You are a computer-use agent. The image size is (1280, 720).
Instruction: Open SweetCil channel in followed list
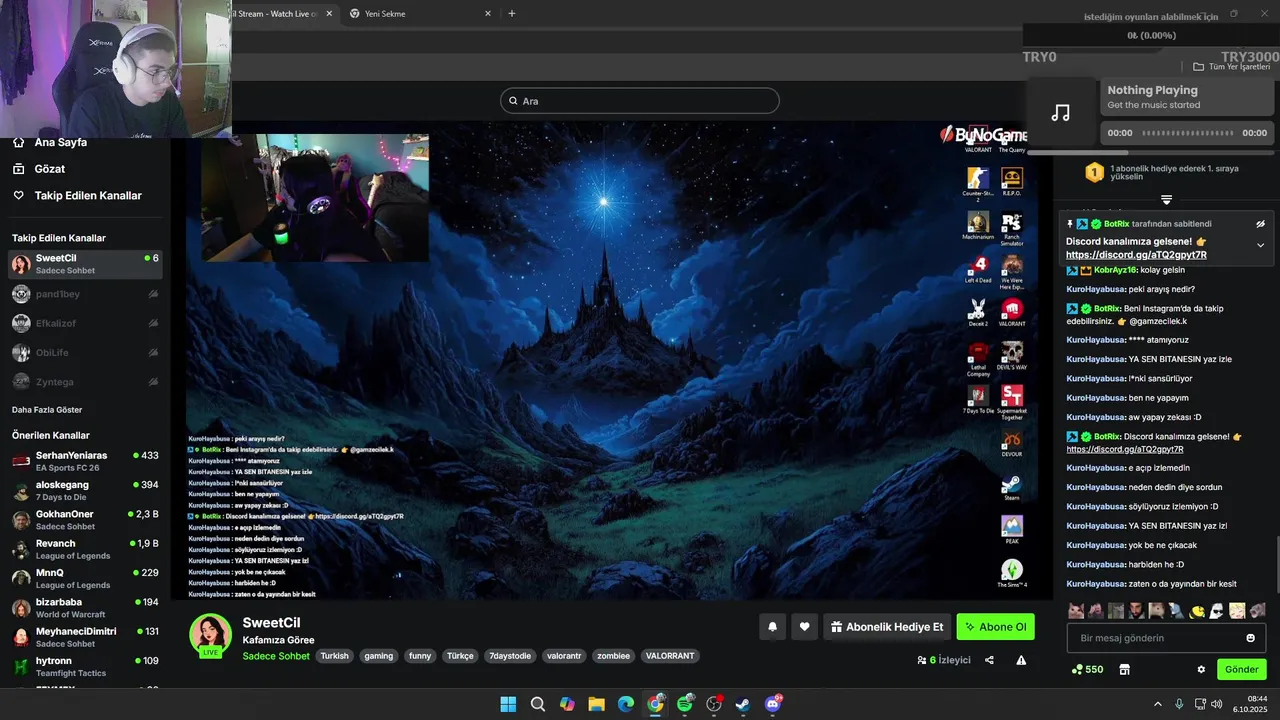coord(85,264)
